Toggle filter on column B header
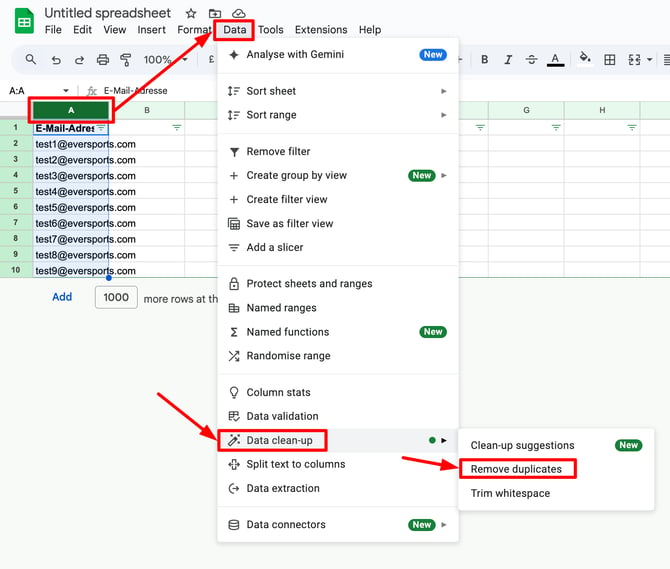670x569 pixels. coord(176,128)
